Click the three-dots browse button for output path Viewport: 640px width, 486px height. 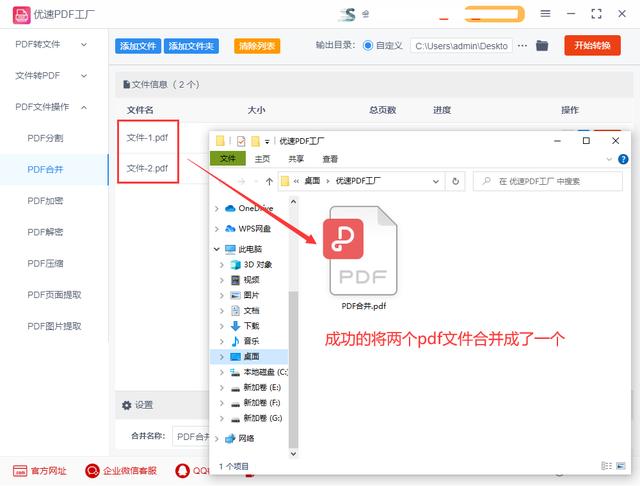(x=522, y=46)
